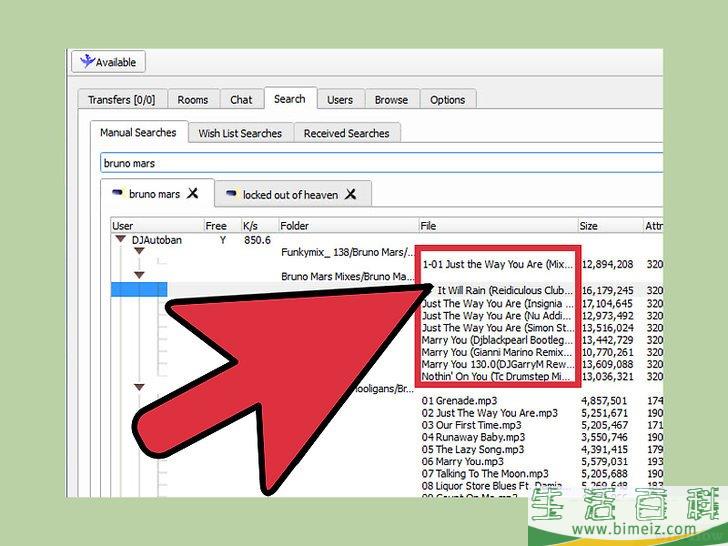Sort by the K/s column header
Screen dimensions: 728x546
(x=260, y=226)
